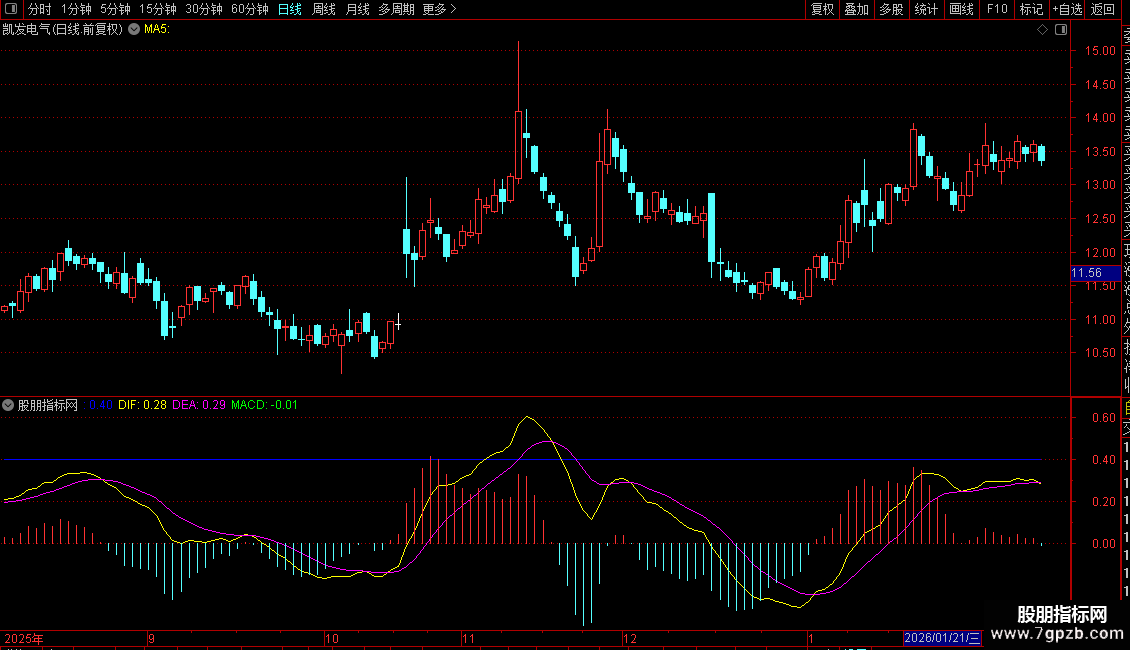The width and height of the screenshot is (1130, 650).
Task: Open the 画线 drawing tools
Action: click(961, 9)
